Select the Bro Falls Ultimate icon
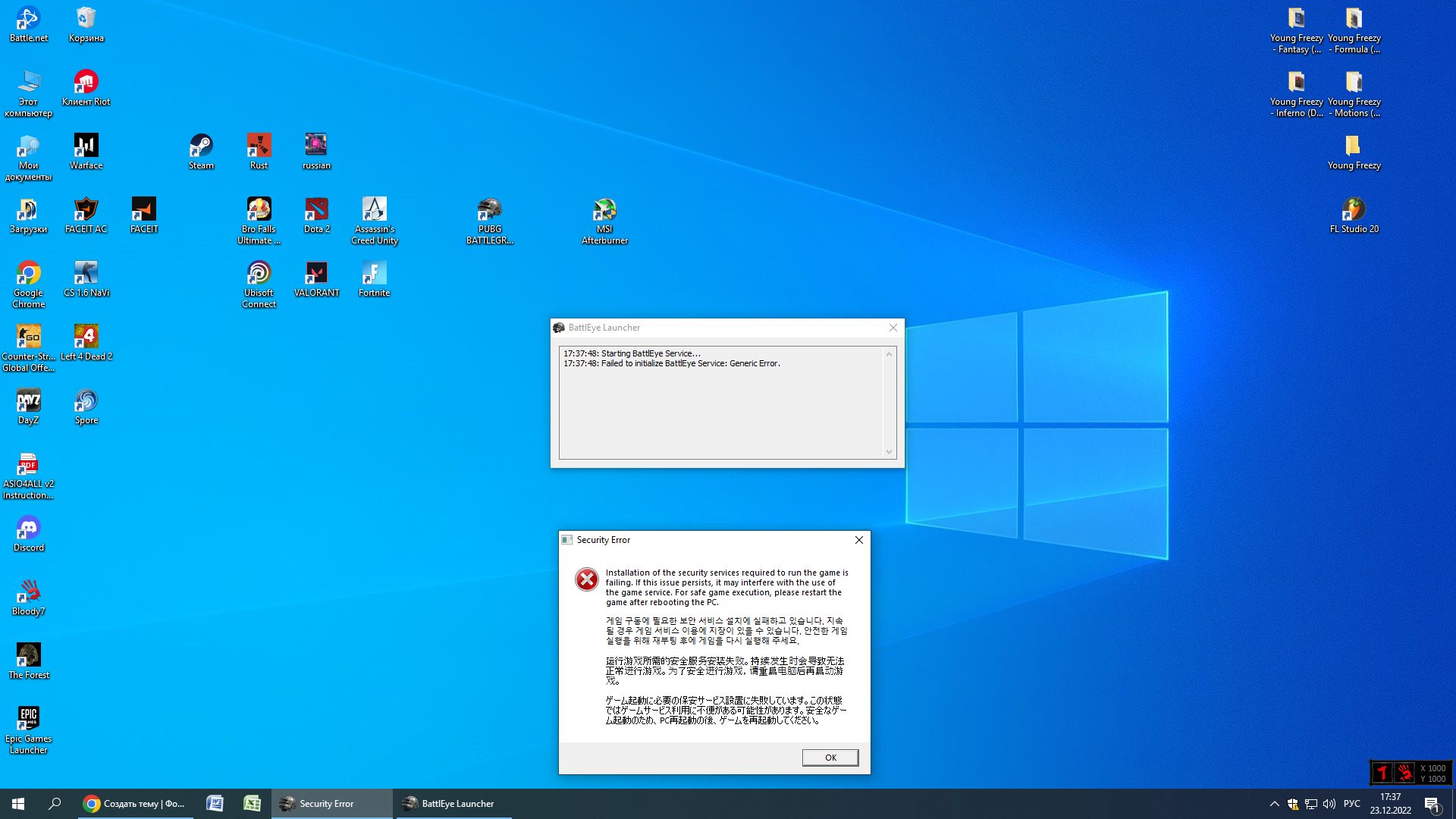The image size is (1456, 819). tap(259, 221)
